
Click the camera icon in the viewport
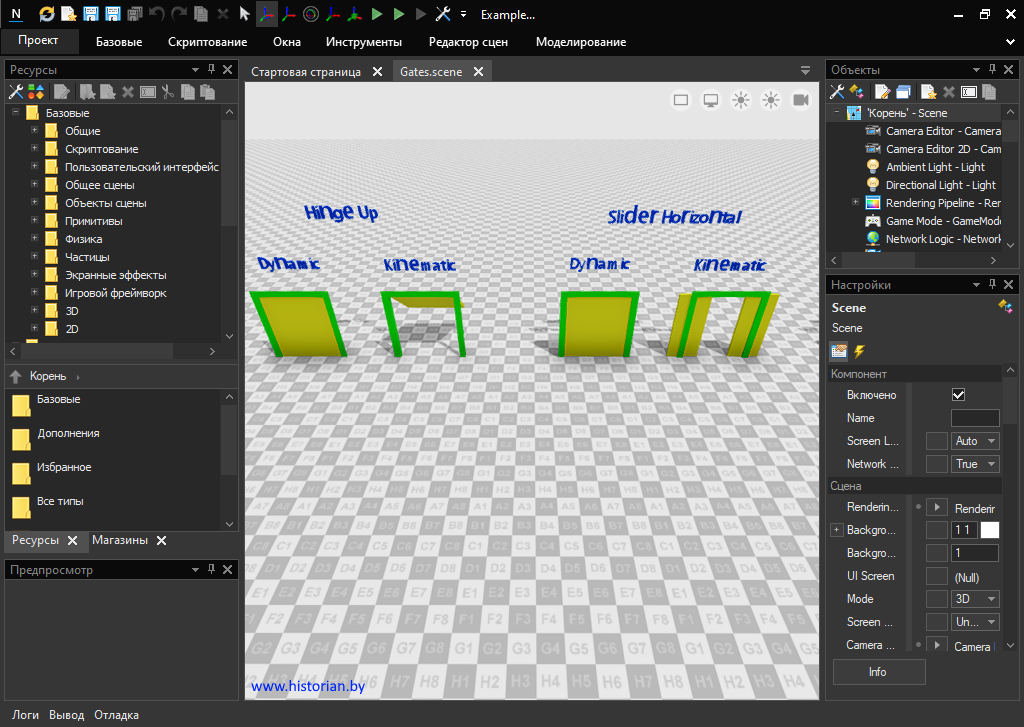click(x=801, y=100)
